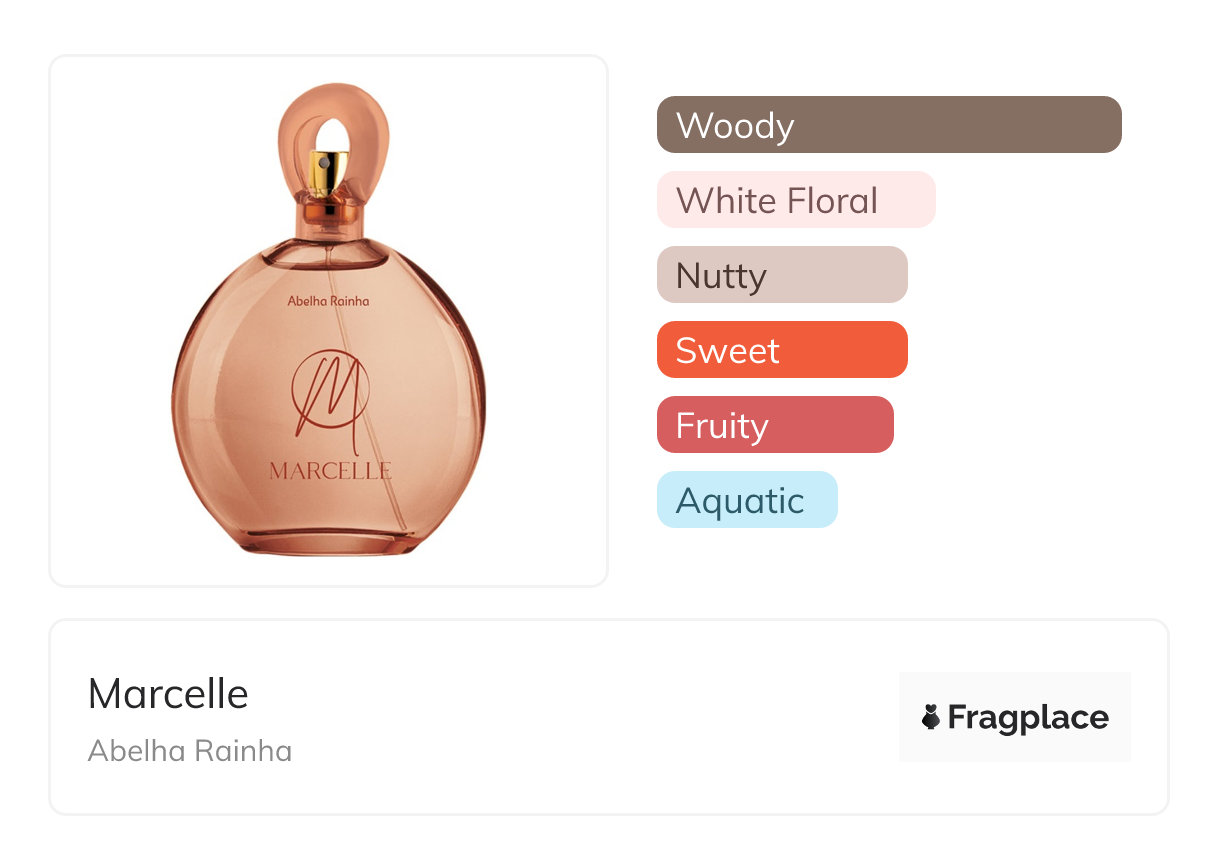1218x864 pixels.
Task: Select the White Floral accord bar
Action: (796, 200)
